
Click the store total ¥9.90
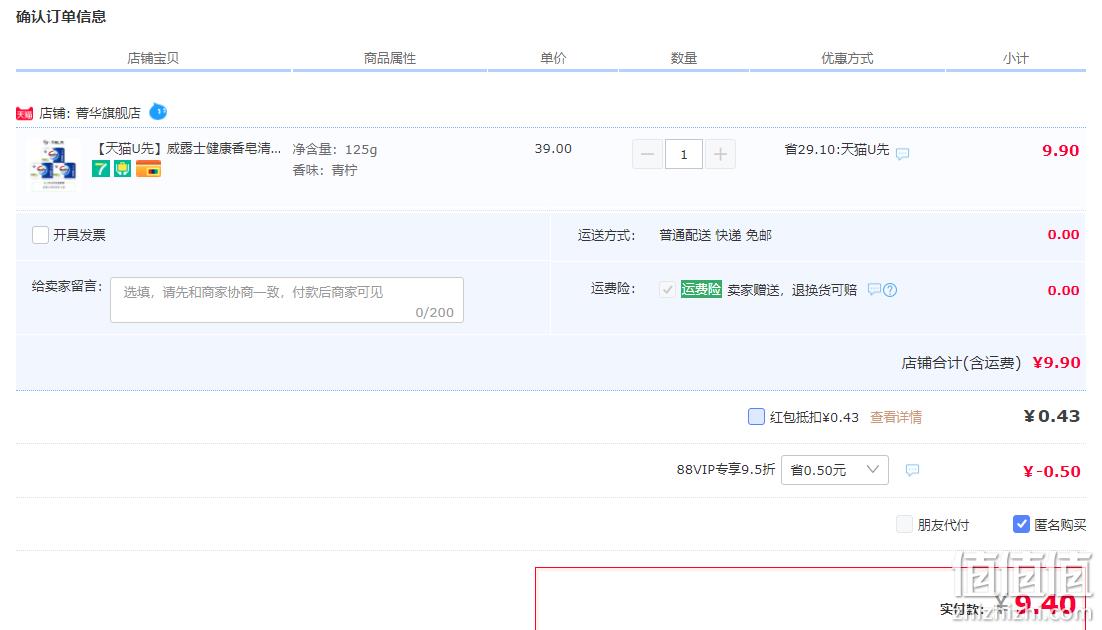[x=1056, y=362]
